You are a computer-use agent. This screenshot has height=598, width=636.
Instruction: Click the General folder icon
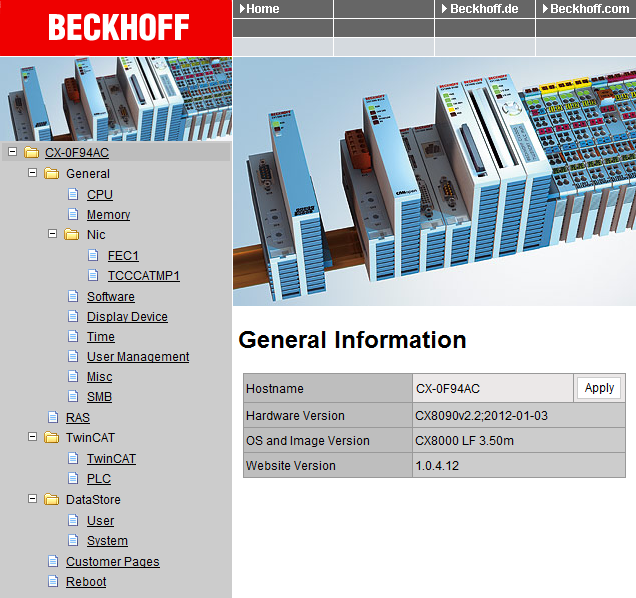[52, 174]
